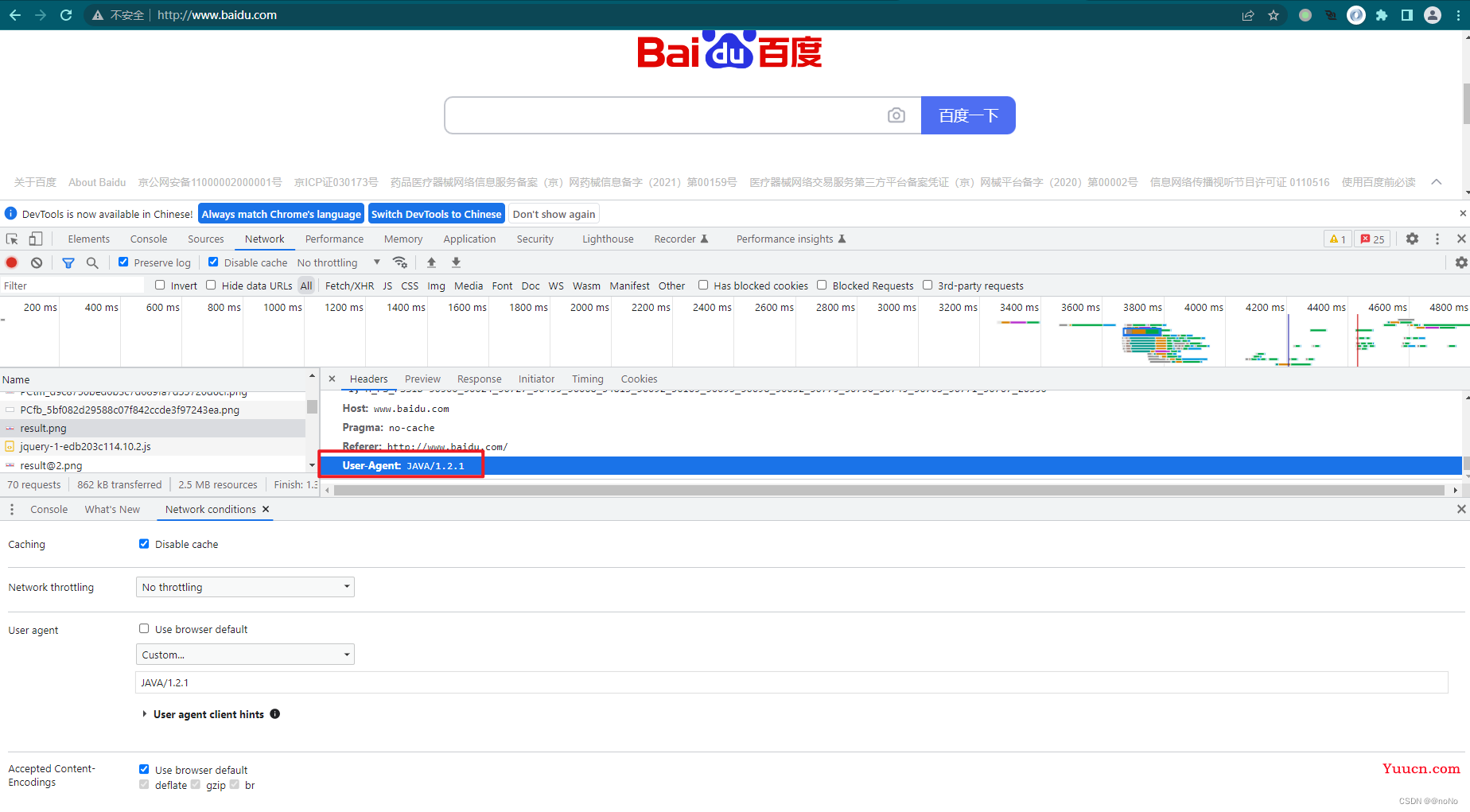This screenshot has width=1470, height=812.
Task: Activate the inspect element picker icon
Action: click(x=12, y=239)
